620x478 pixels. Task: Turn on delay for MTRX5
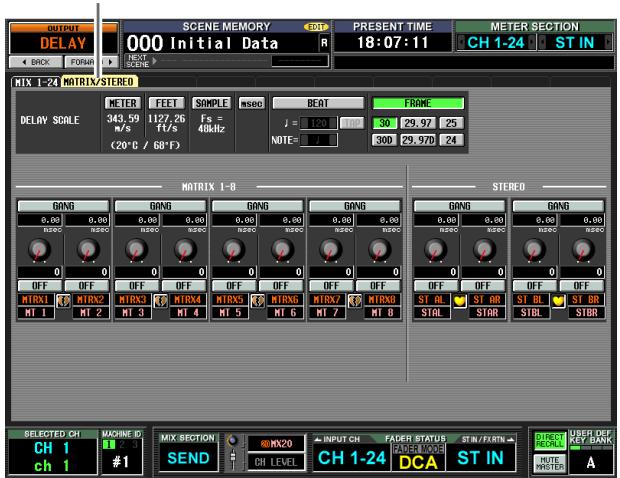point(234,285)
